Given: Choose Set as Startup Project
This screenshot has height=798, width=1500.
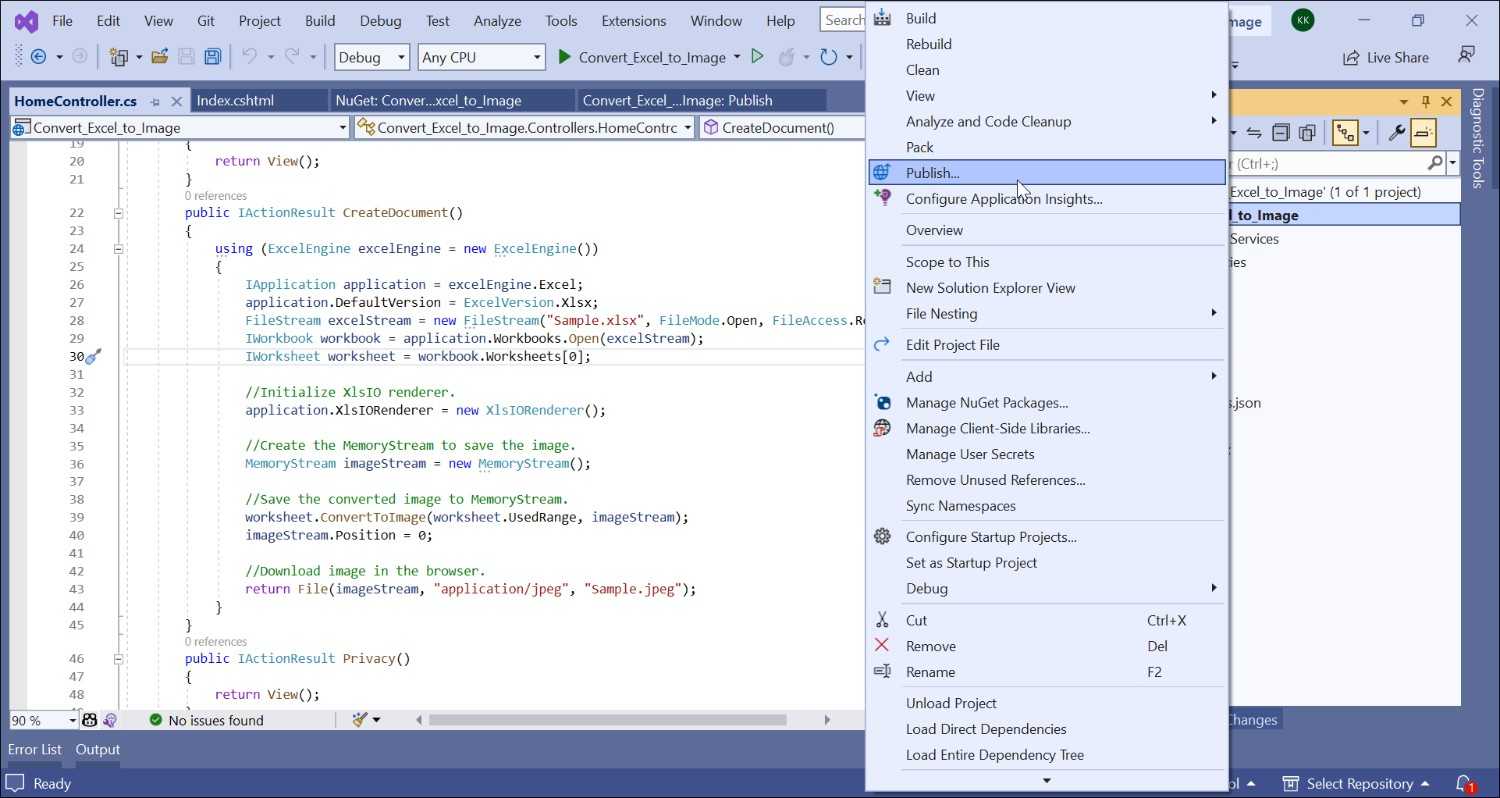Looking at the screenshot, I should pyautogui.click(x=1046, y=562).
